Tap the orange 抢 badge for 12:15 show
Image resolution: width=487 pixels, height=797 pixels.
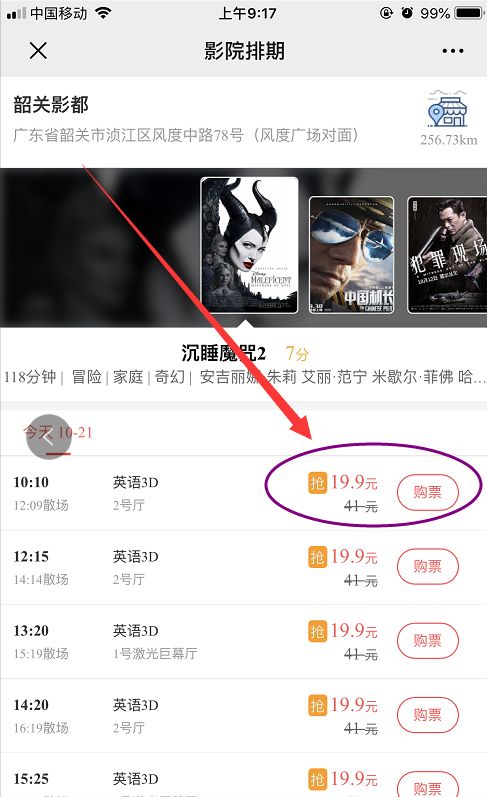317,557
